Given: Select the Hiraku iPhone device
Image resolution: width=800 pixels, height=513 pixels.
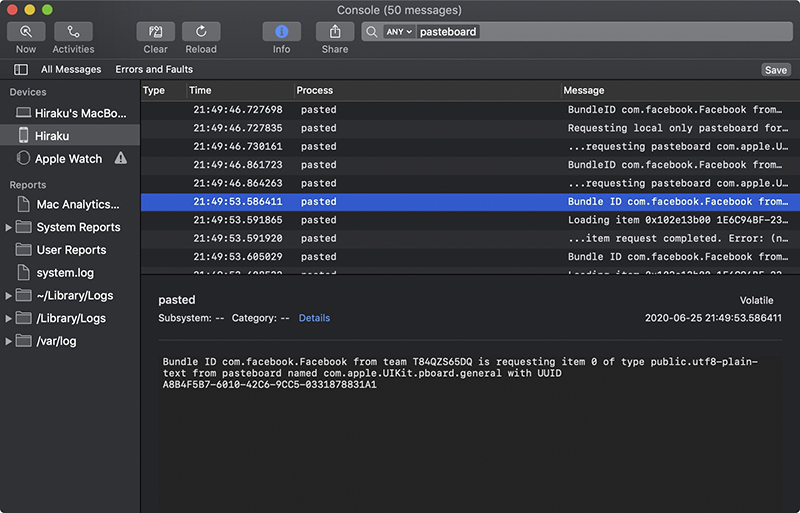Looking at the screenshot, I should 70,136.
